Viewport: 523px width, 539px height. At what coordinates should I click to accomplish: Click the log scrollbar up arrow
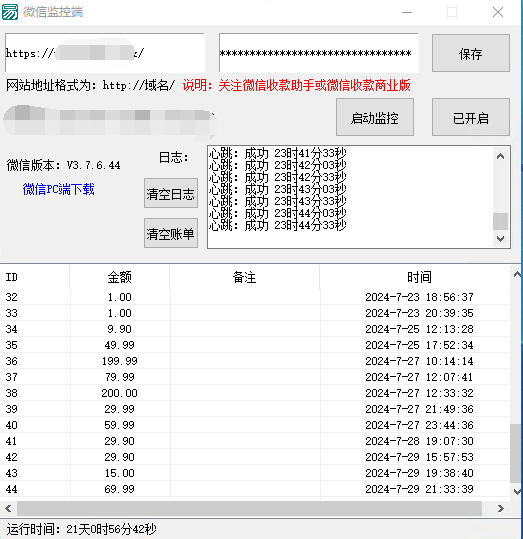click(501, 156)
